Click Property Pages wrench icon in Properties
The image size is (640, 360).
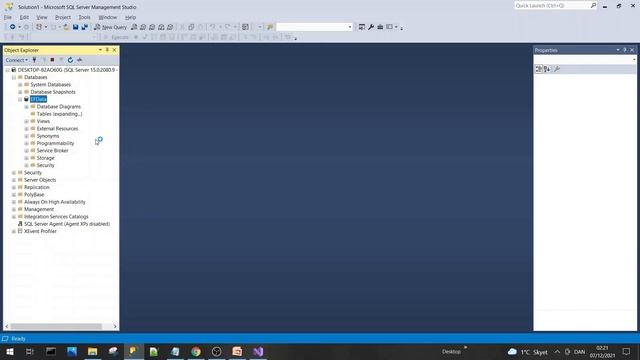click(557, 69)
